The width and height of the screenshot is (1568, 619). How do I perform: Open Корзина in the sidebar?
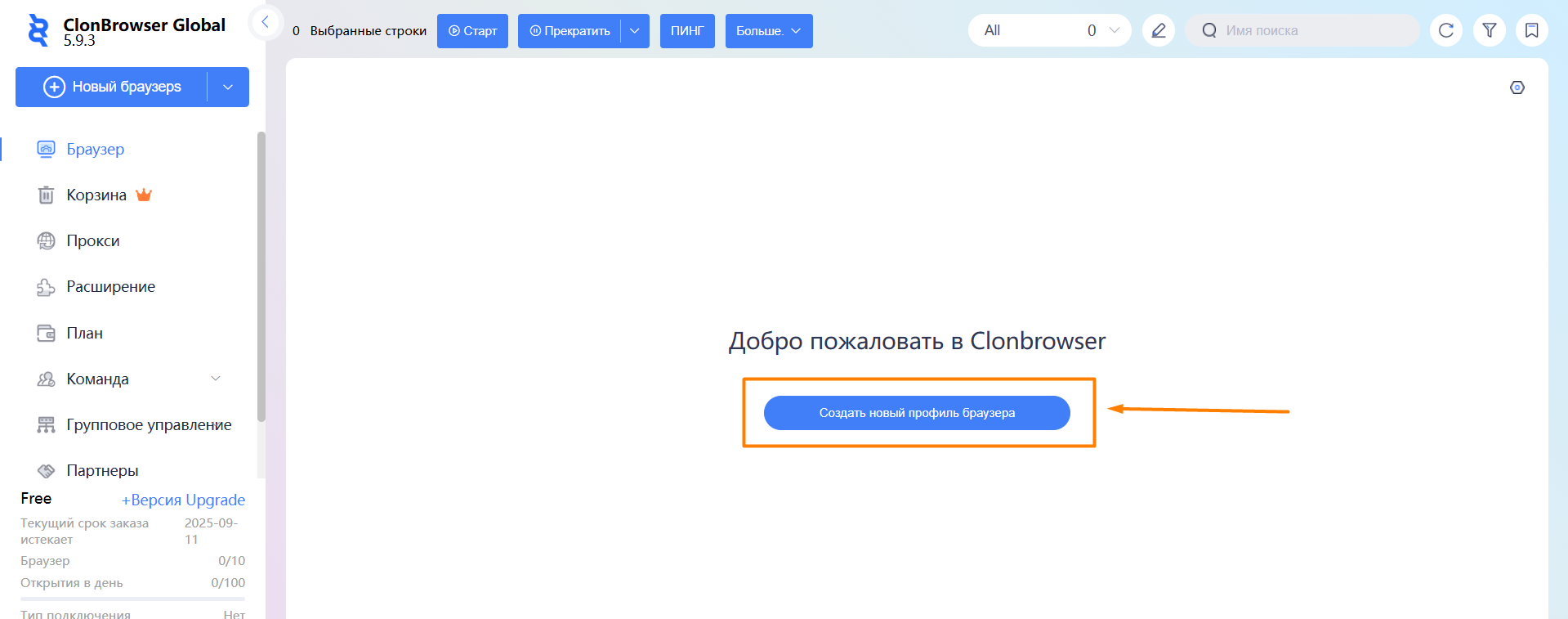point(96,195)
